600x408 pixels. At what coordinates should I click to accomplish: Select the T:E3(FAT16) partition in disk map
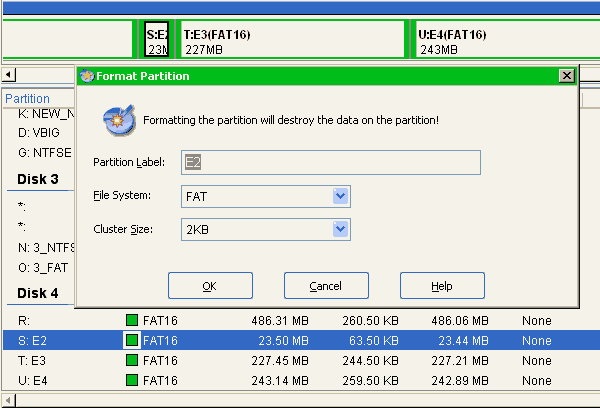tap(291, 39)
